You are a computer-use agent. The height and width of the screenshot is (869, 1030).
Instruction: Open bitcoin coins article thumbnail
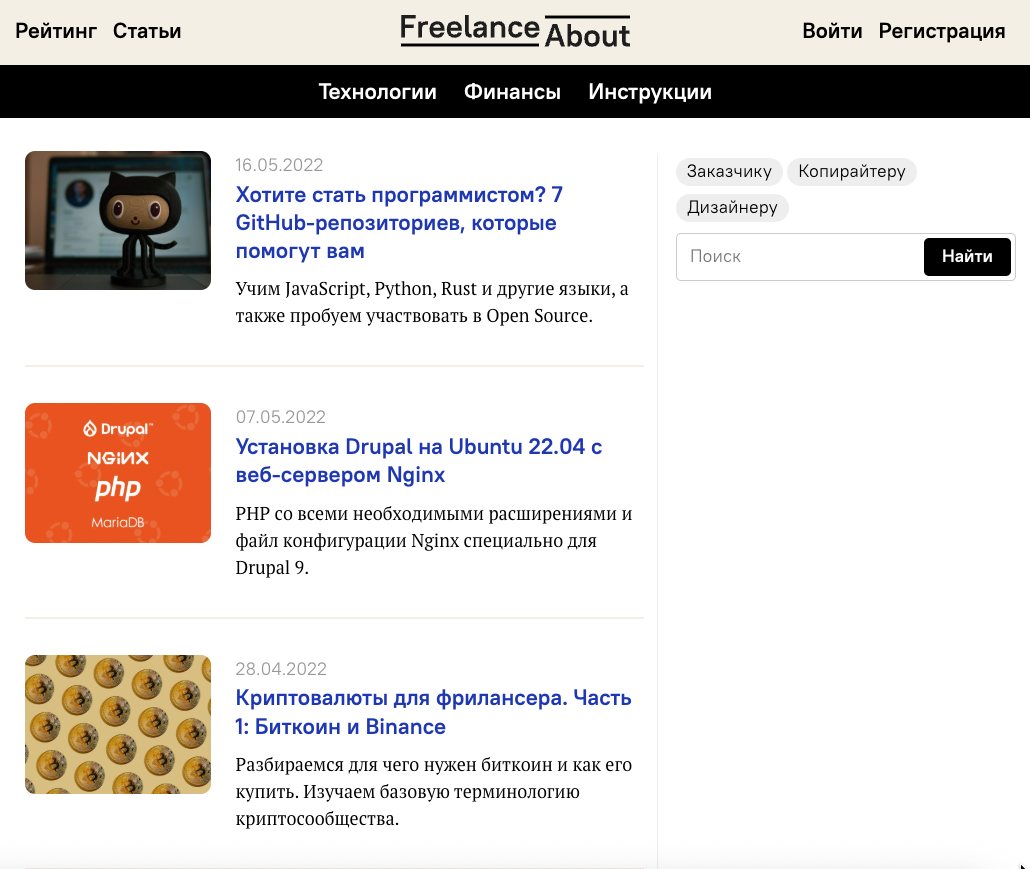(x=118, y=724)
